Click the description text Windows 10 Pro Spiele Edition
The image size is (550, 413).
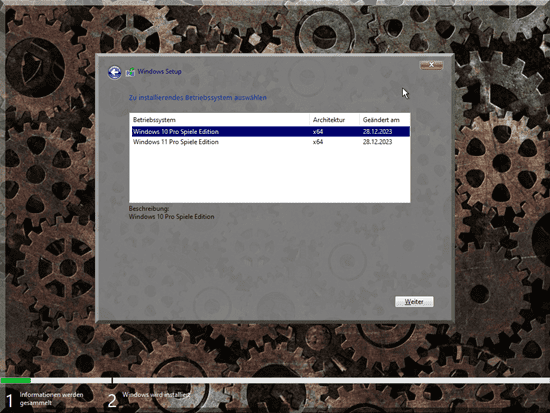coord(172,217)
